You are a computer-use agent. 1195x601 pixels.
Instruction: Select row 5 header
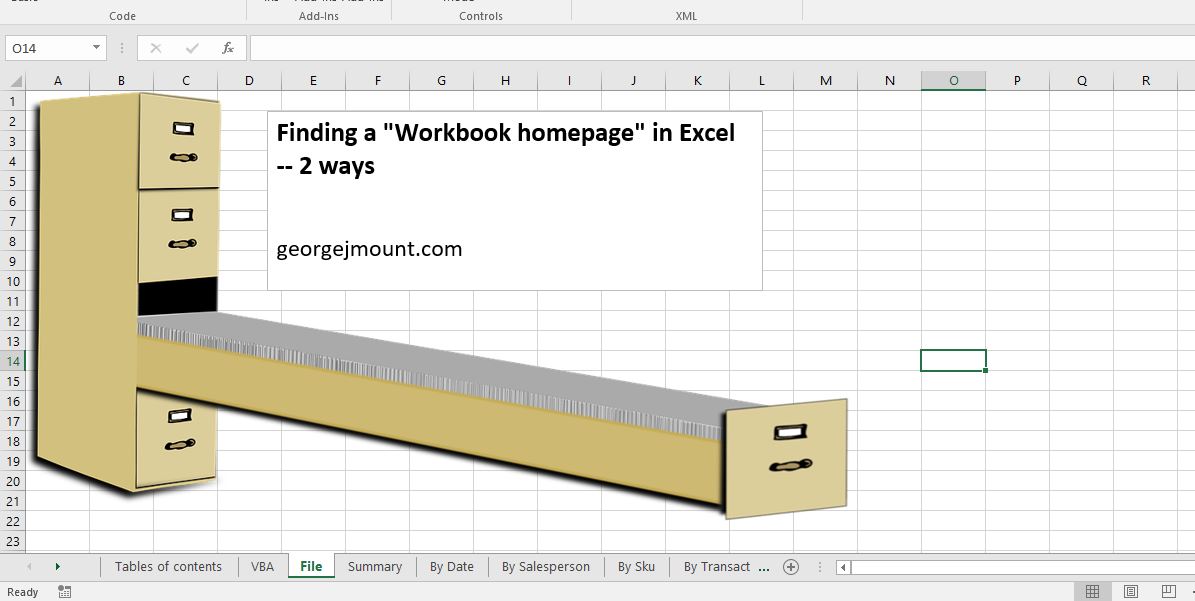[12, 181]
